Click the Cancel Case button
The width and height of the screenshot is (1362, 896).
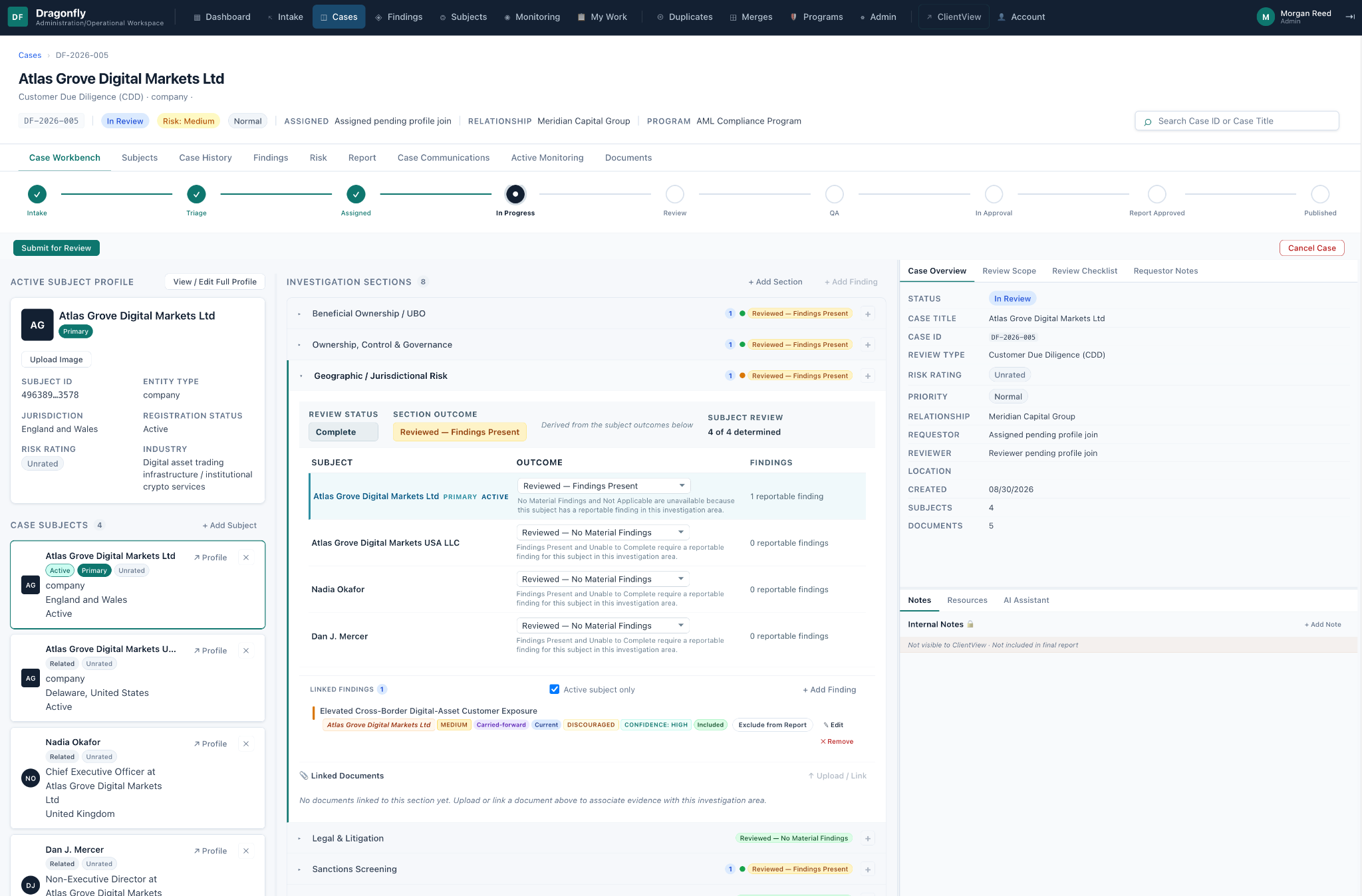pos(1311,248)
